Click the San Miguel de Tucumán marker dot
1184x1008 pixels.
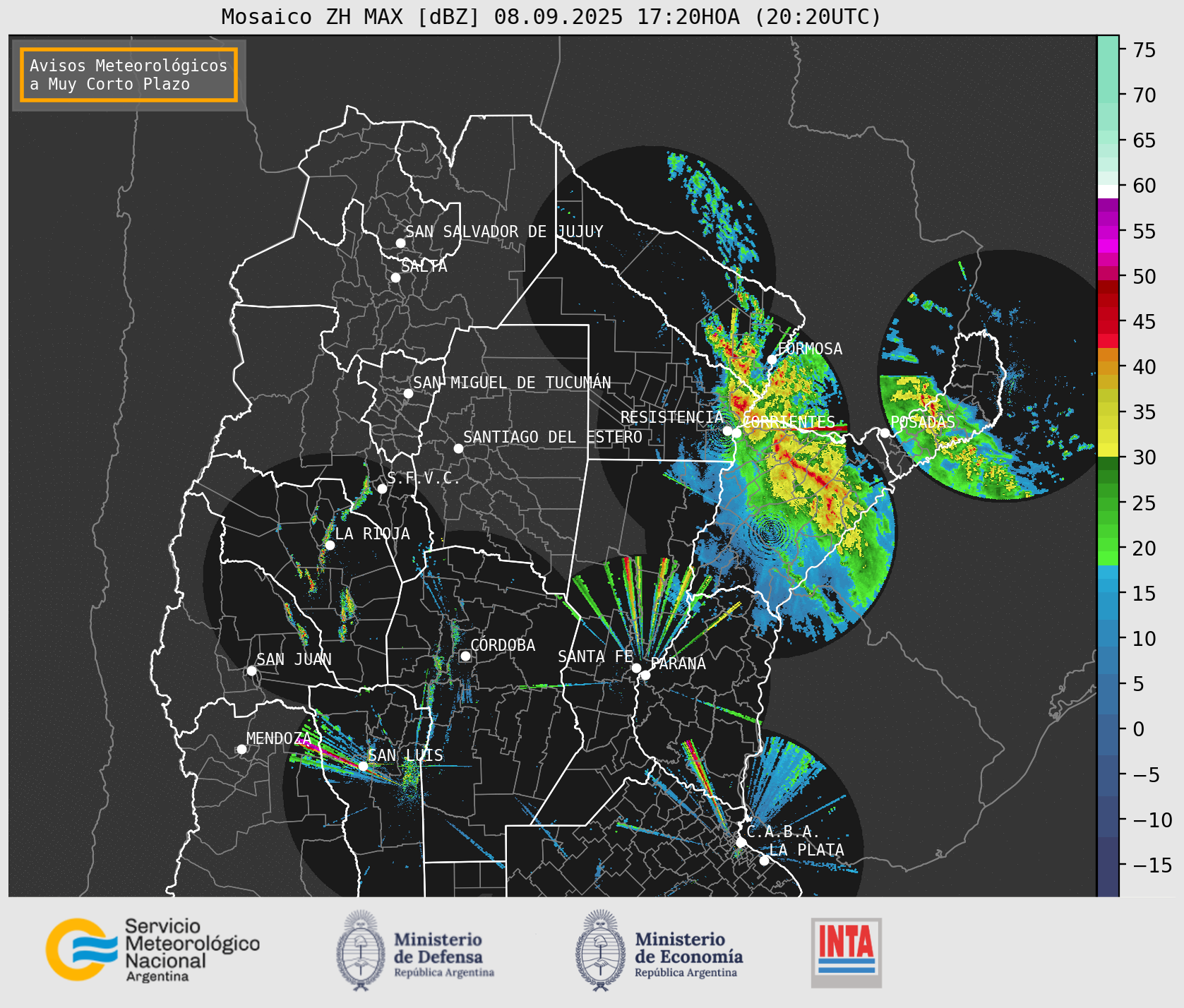pos(408,393)
